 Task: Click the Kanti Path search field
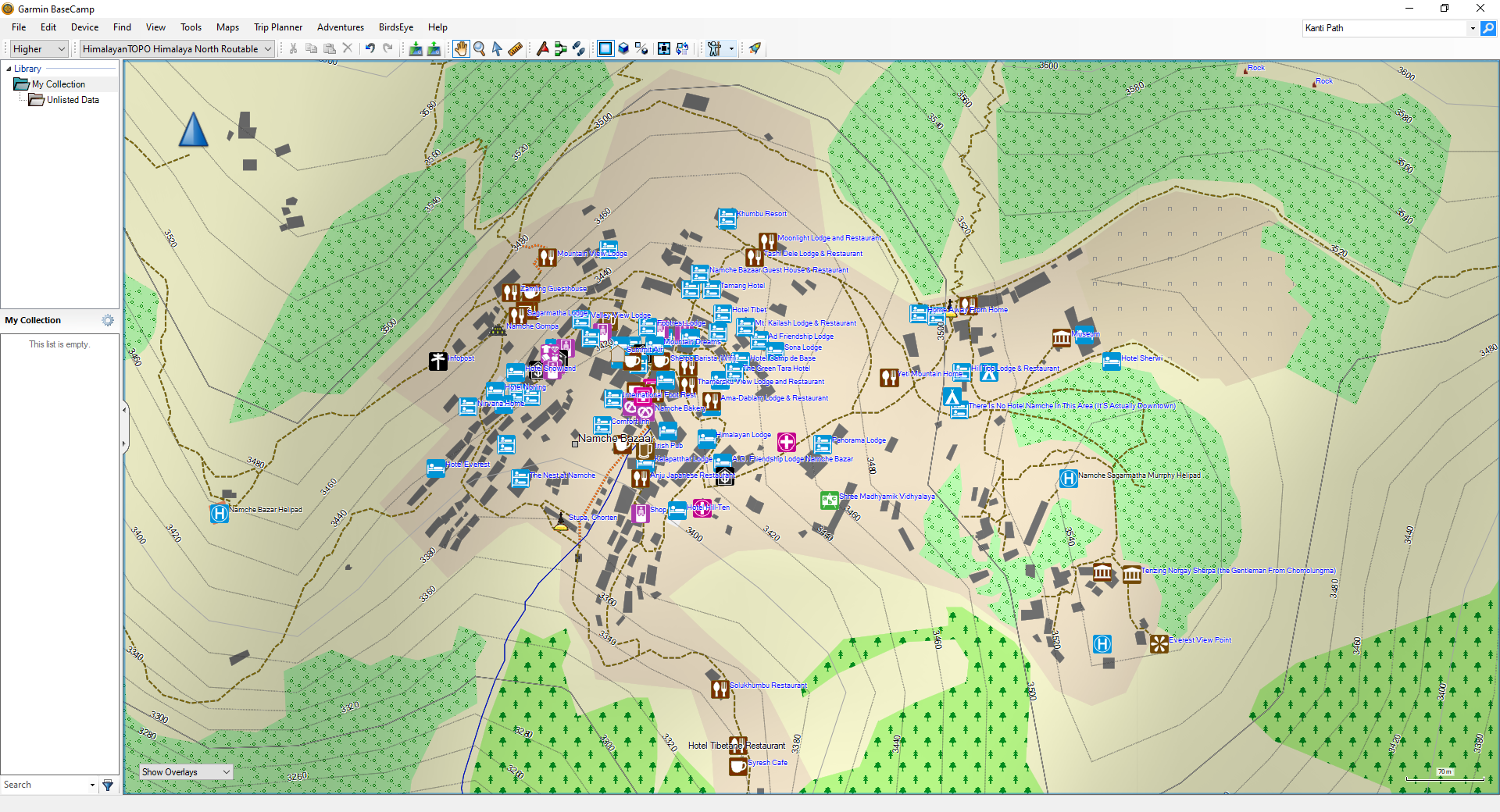pos(1385,28)
